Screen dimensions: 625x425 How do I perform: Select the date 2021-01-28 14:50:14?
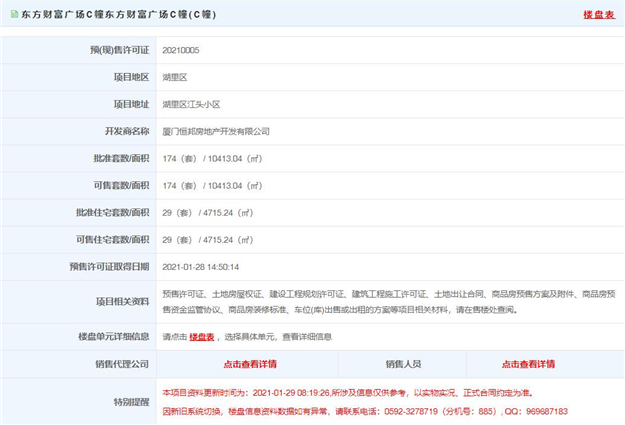click(200, 267)
